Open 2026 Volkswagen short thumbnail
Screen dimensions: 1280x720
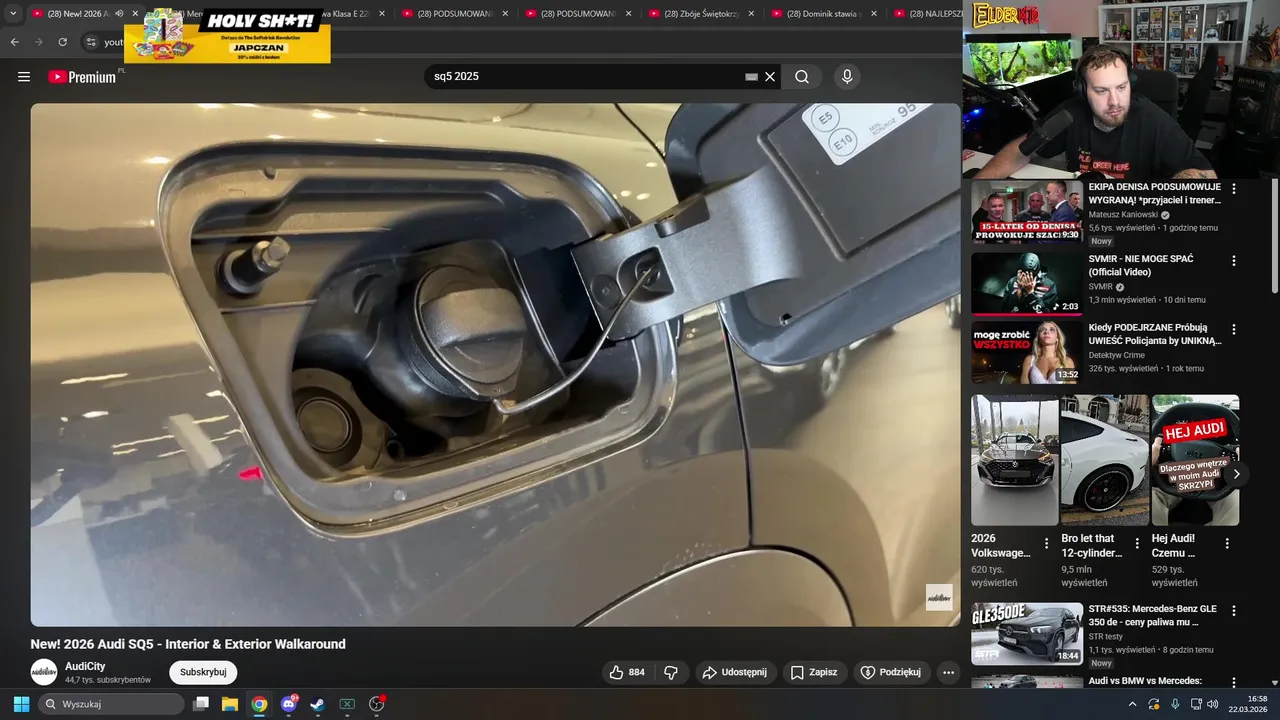[1014, 460]
